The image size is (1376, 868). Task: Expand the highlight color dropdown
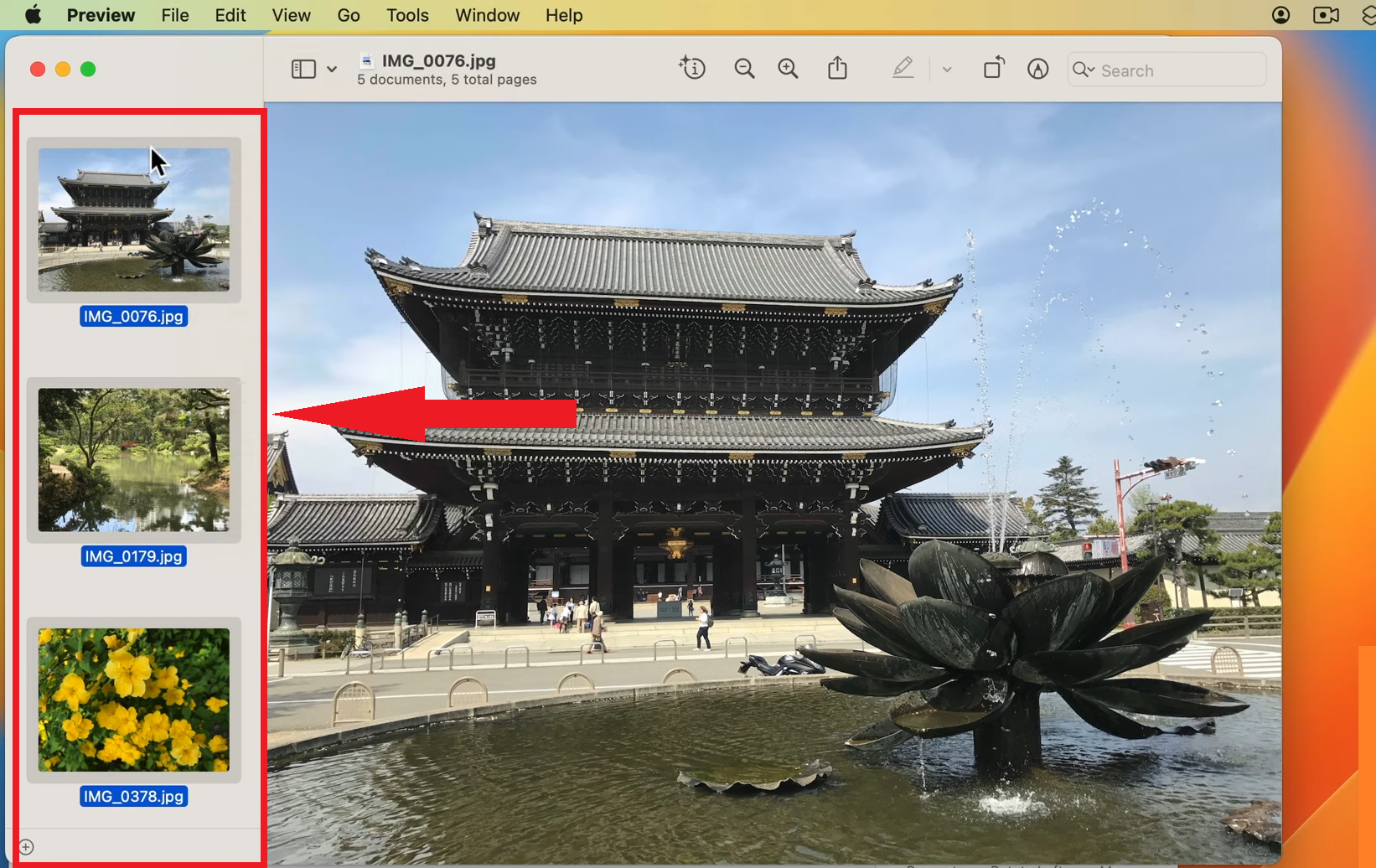coord(946,69)
